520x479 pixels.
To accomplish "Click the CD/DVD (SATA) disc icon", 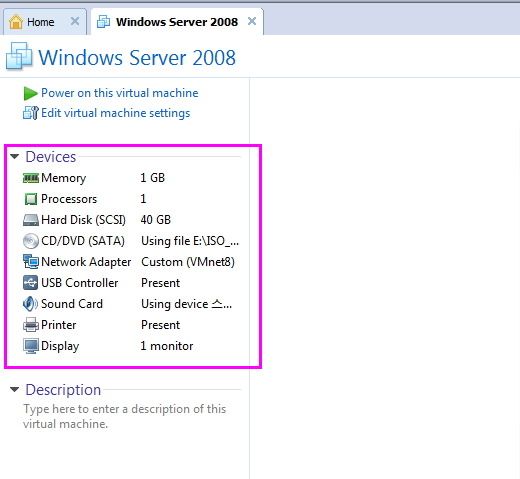I will [x=31, y=241].
